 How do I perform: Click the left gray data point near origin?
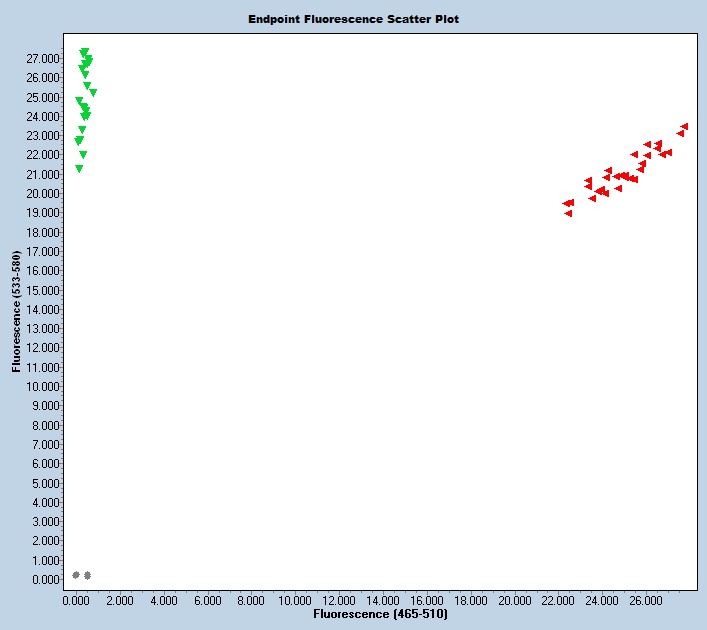pos(76,575)
